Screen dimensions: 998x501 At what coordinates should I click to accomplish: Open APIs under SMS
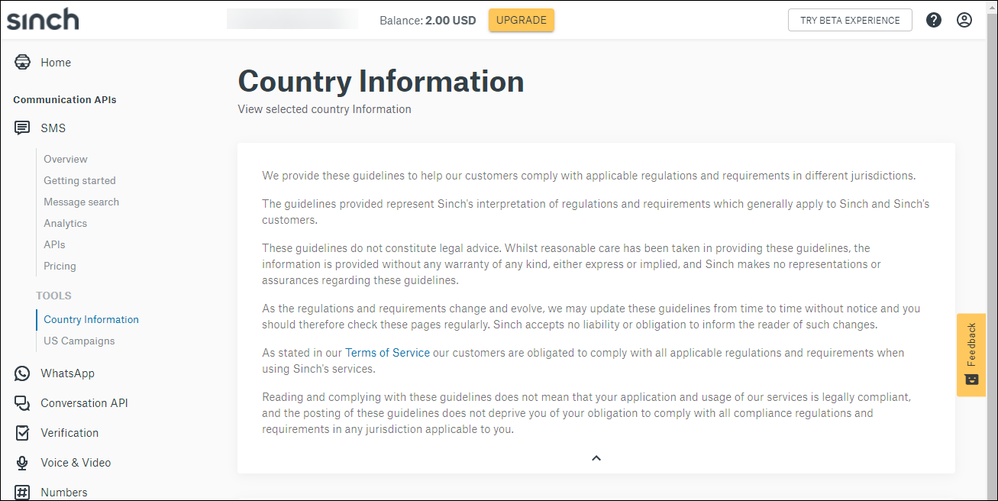(x=54, y=244)
